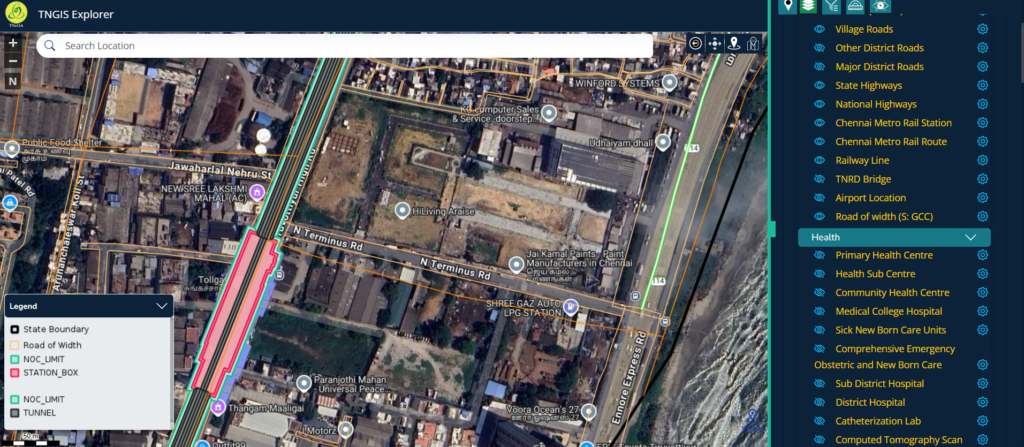This screenshot has width=1024, height=447.
Task: Open settings gear for Railway Line layer
Action: [982, 160]
